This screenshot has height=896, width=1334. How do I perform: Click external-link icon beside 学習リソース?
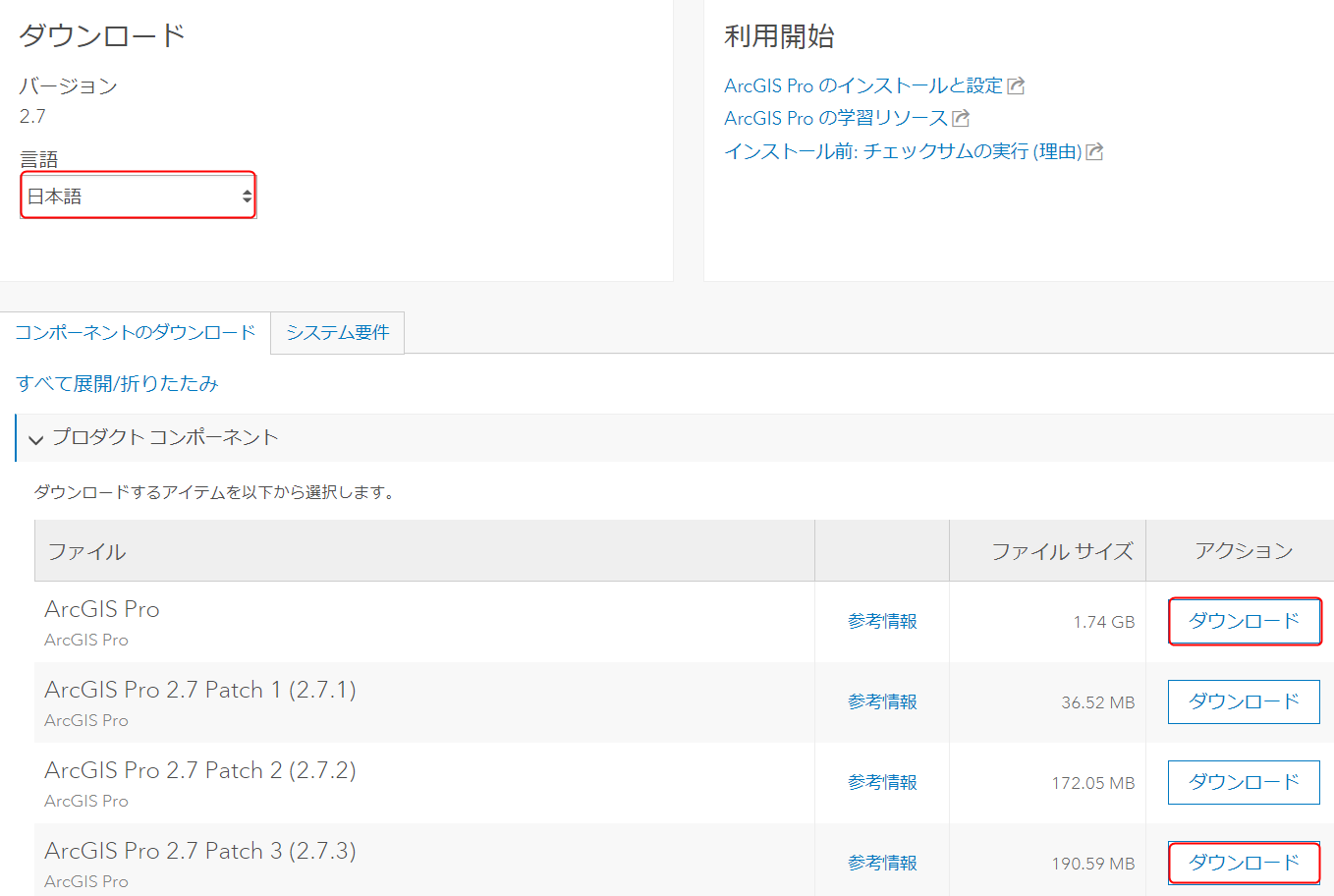(x=962, y=119)
